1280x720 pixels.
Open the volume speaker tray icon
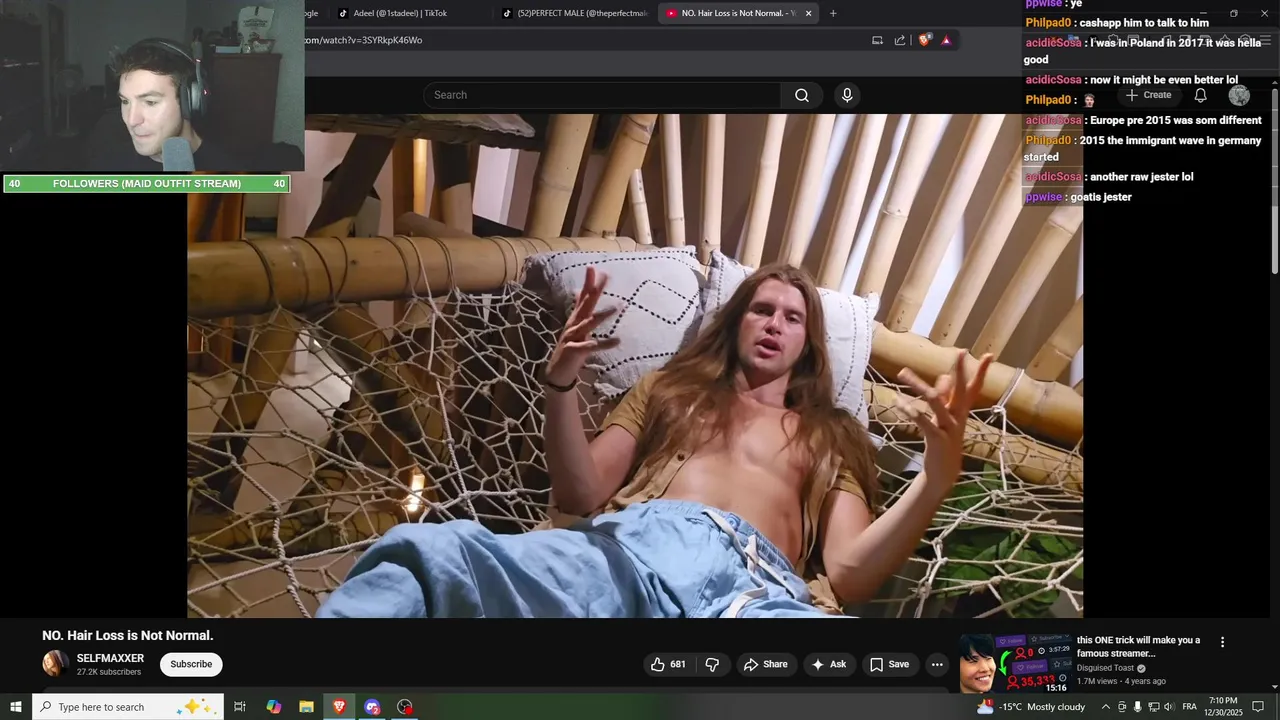[1169, 707]
